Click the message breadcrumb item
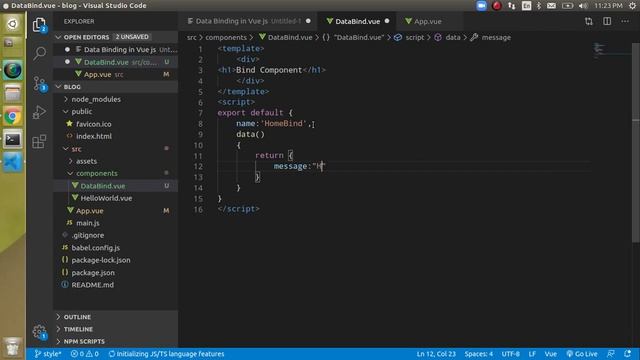This screenshot has width=640, height=360. [x=496, y=38]
